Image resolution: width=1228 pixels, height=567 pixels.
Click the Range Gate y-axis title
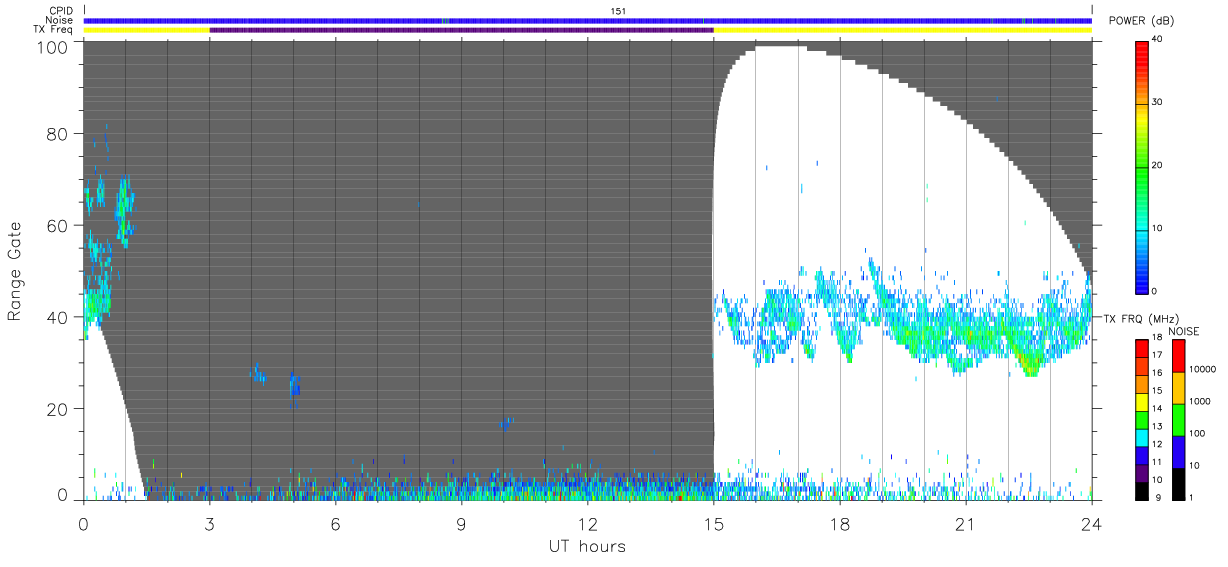16,270
